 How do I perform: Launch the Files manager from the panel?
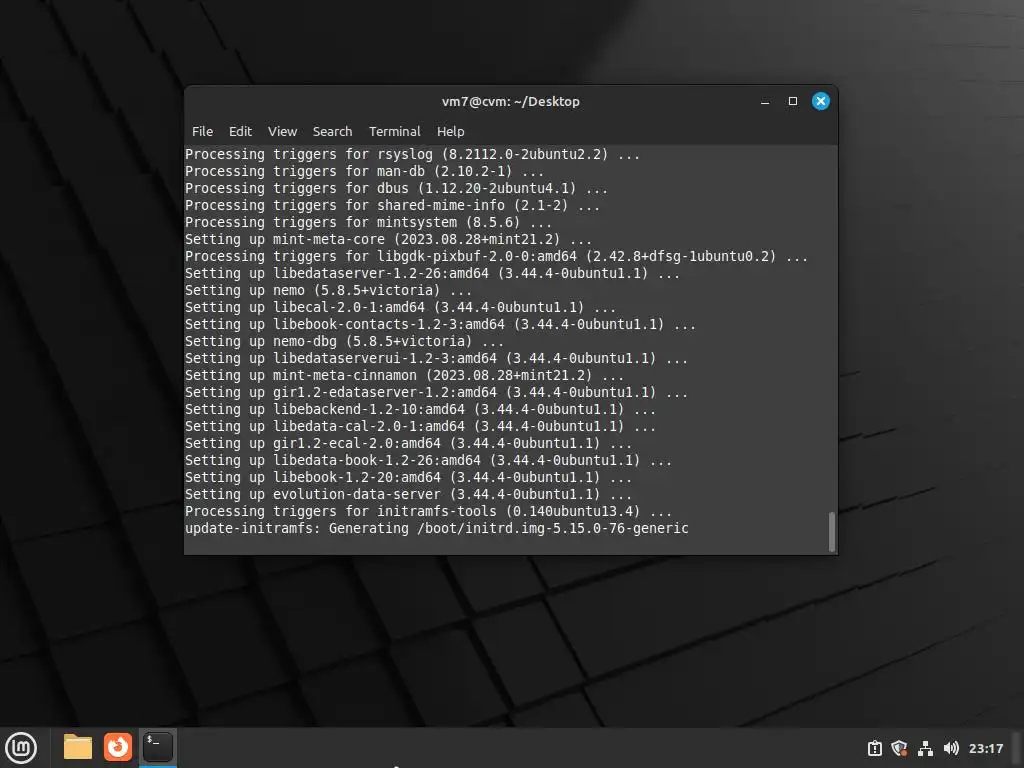pos(78,747)
